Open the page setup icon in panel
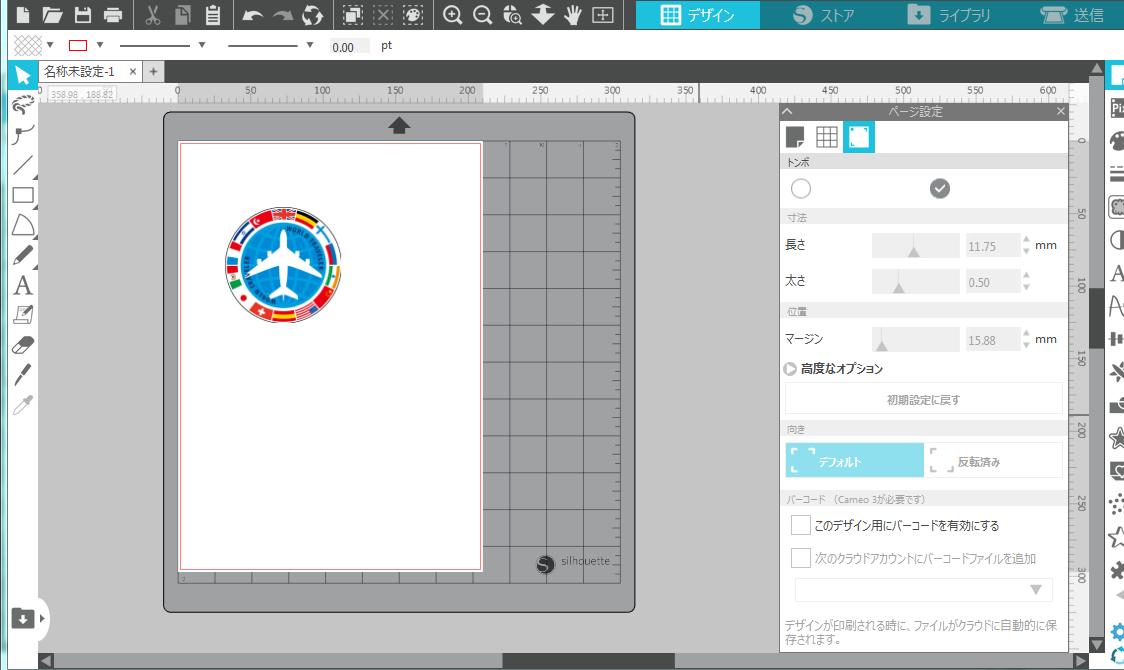The image size is (1124, 670). [795, 137]
